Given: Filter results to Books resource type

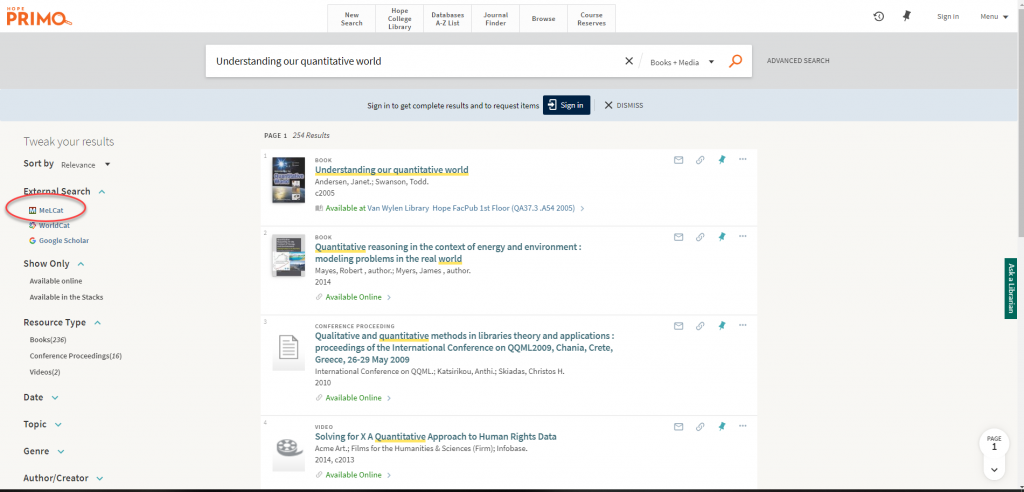Looking at the screenshot, I should point(47,340).
